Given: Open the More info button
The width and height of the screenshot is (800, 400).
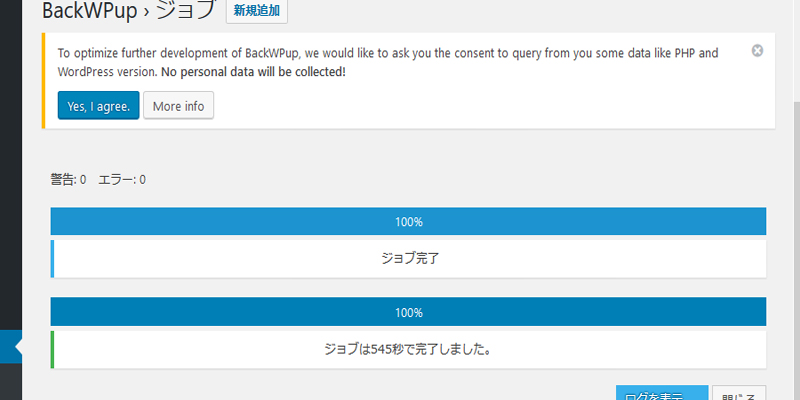Looking at the screenshot, I should (179, 106).
